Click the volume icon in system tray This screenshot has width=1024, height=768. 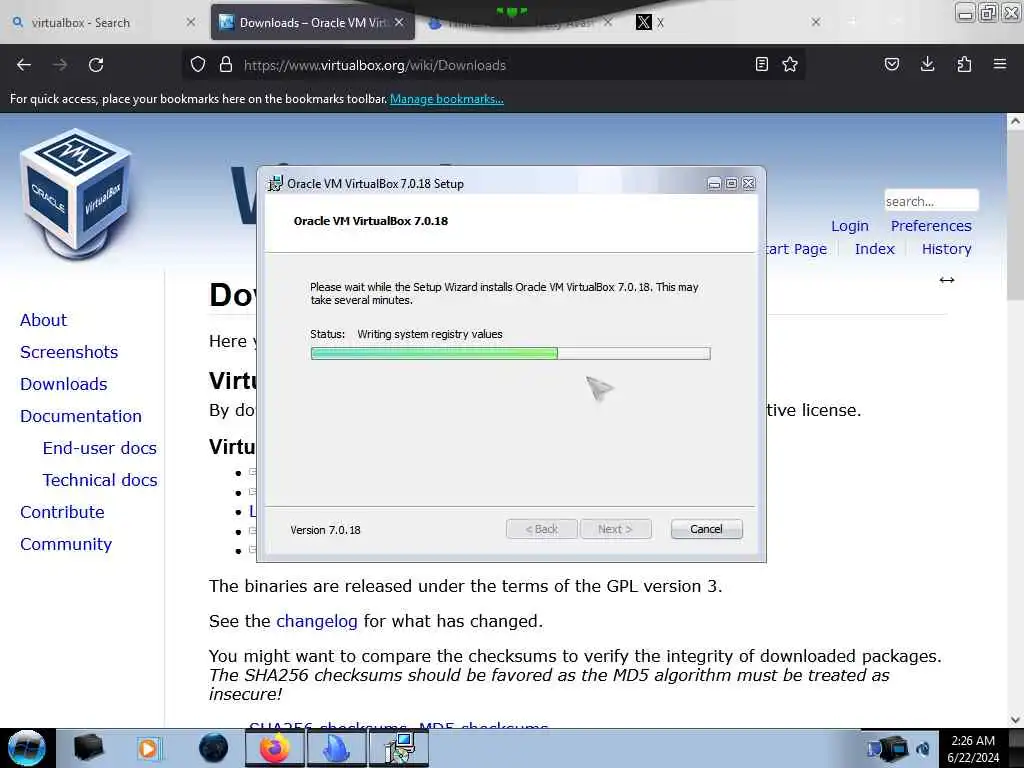pos(922,749)
